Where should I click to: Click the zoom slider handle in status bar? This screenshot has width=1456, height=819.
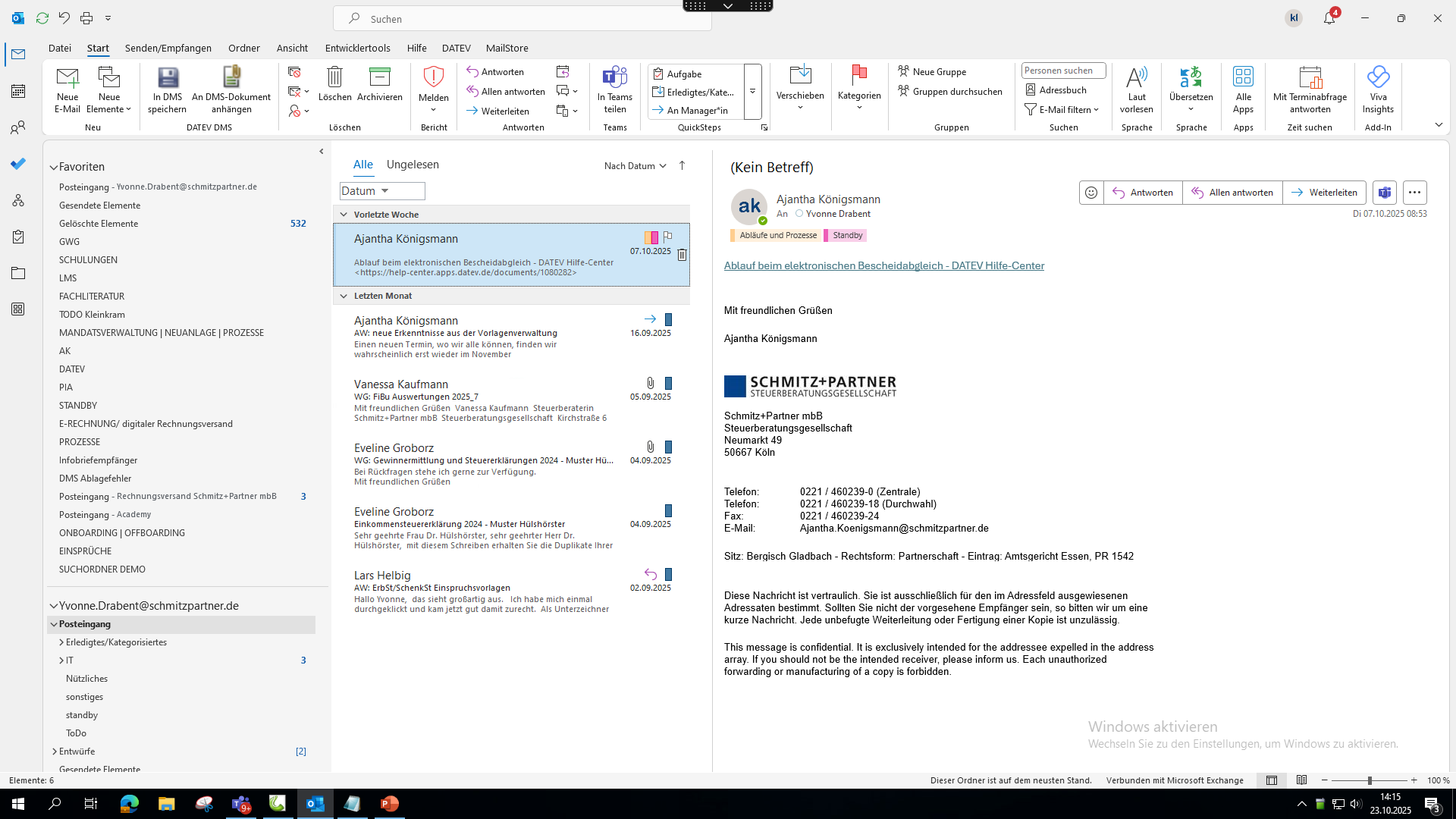pyautogui.click(x=1370, y=780)
